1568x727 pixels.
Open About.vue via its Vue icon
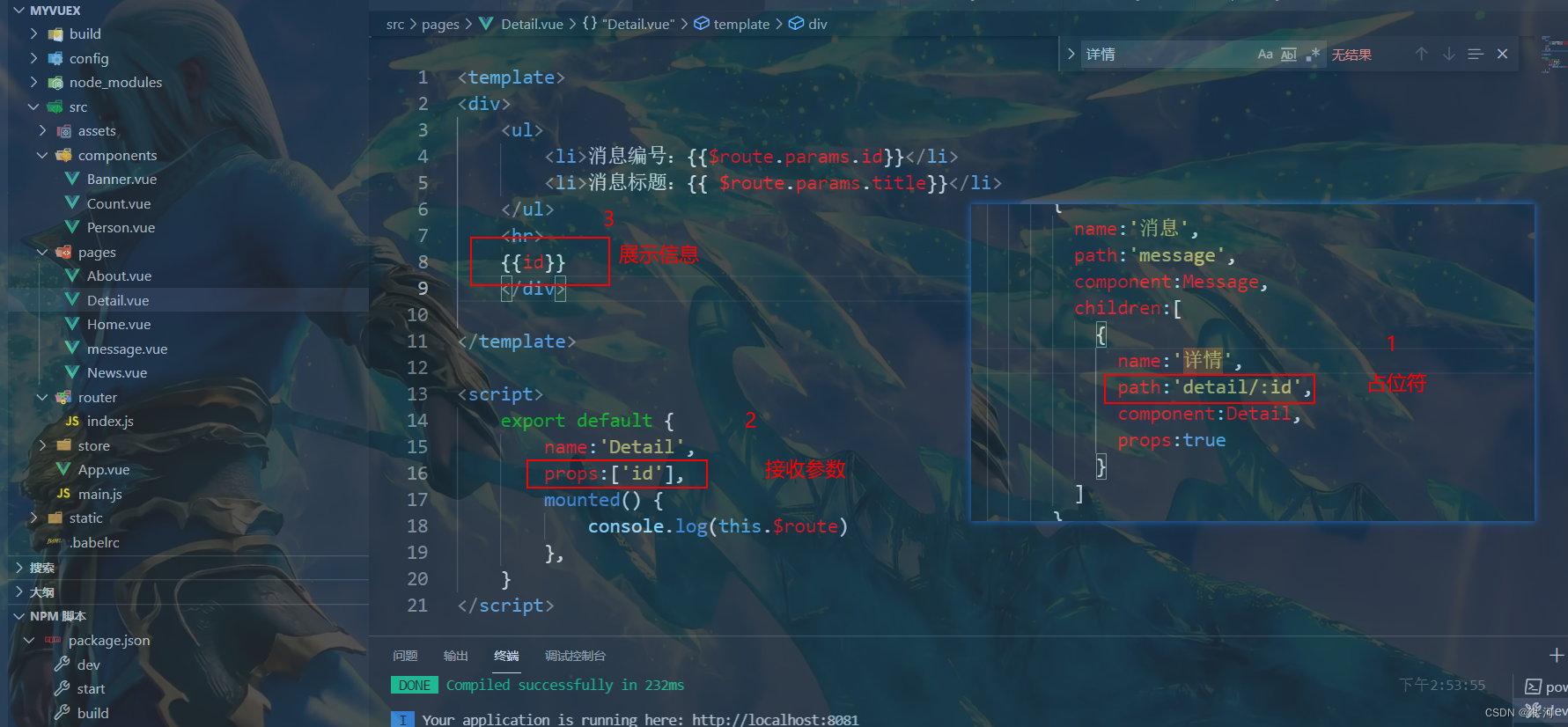pos(72,275)
